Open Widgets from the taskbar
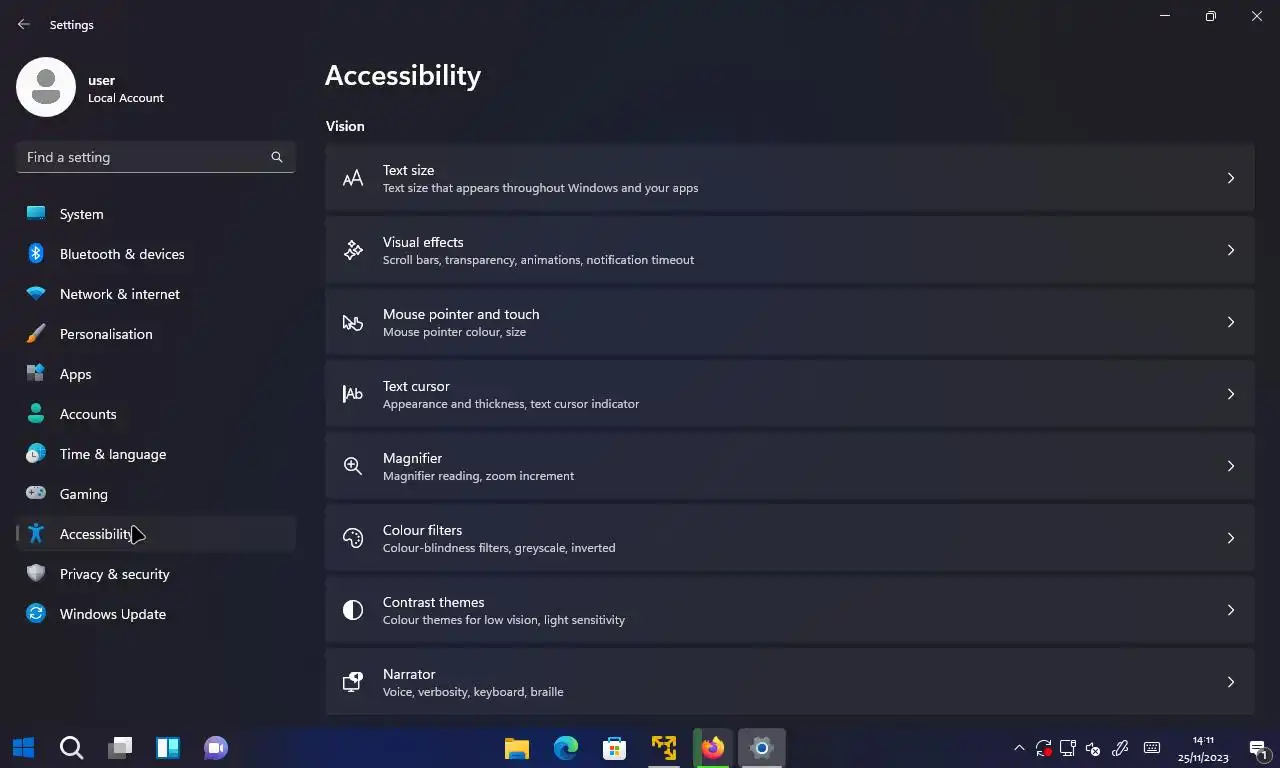Viewport: 1280px width, 768px height. tap(168, 747)
